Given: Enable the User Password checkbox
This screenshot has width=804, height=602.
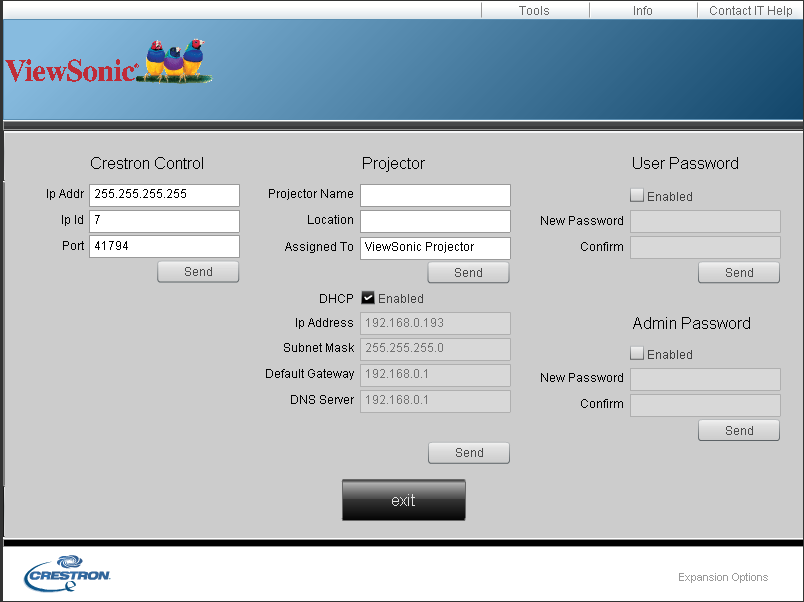Looking at the screenshot, I should [636, 195].
